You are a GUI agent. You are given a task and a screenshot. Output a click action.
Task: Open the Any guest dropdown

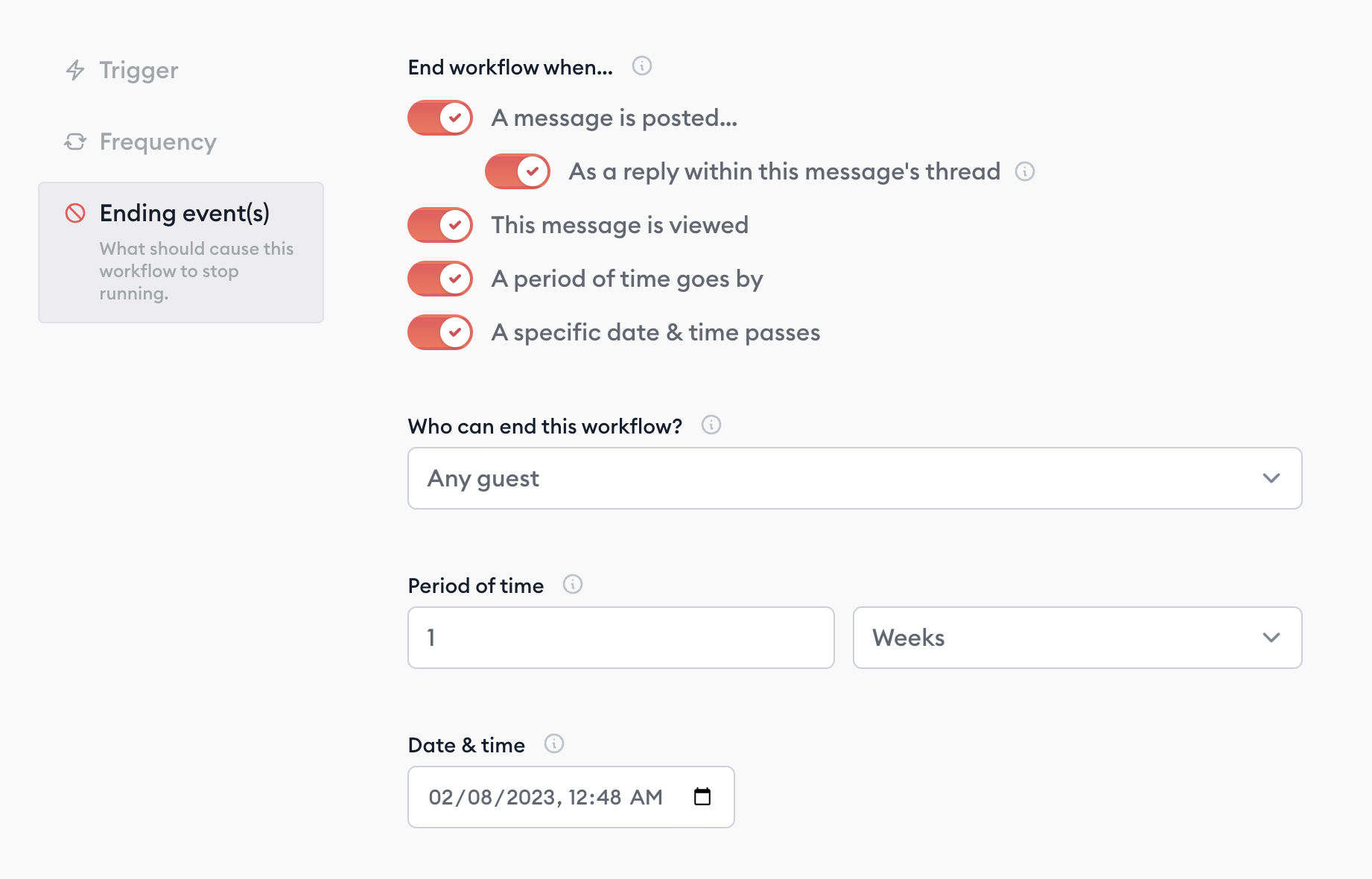point(855,478)
